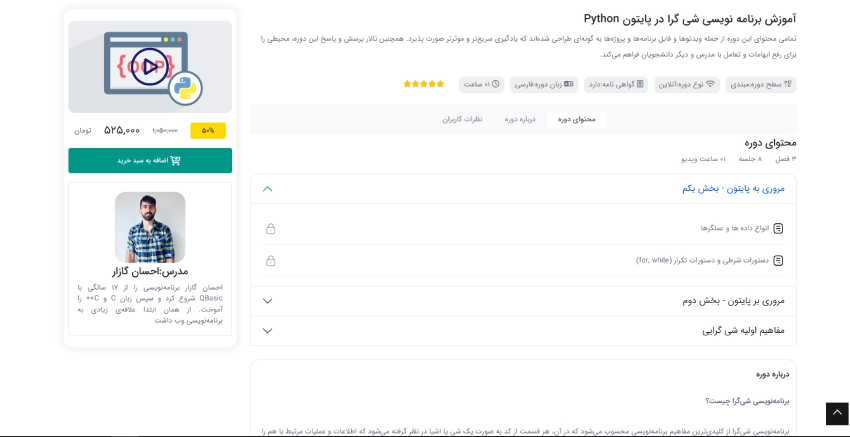Click the struck-through original price

tap(165, 131)
